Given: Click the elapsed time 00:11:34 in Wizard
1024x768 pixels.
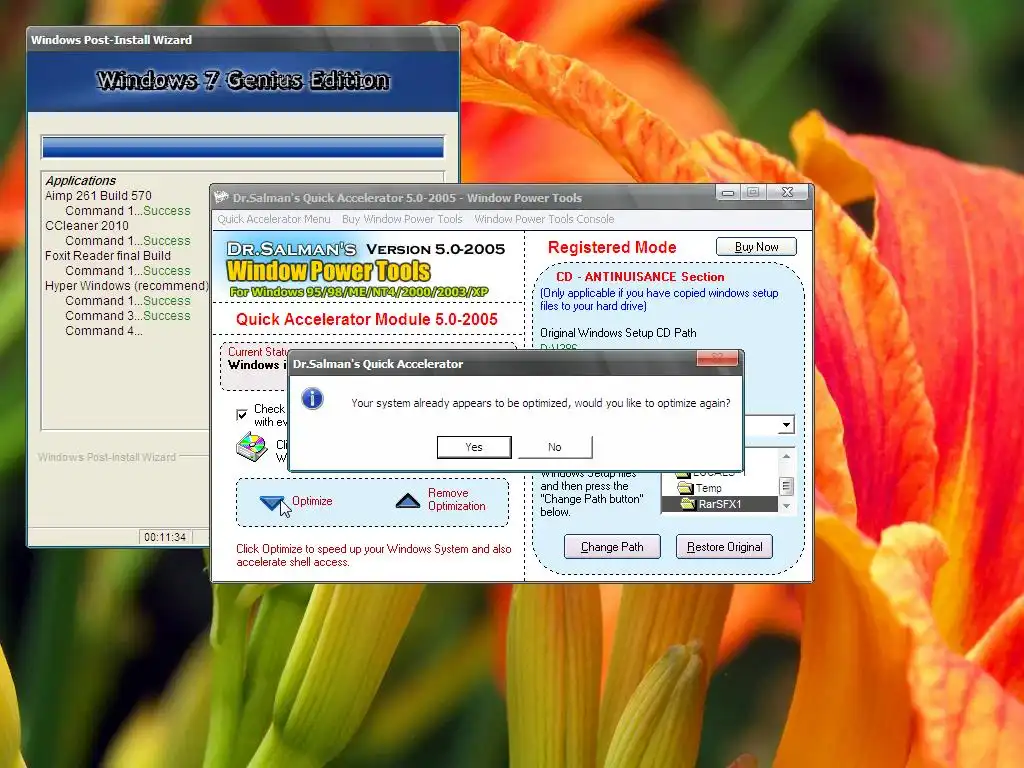Looking at the screenshot, I should coord(165,537).
